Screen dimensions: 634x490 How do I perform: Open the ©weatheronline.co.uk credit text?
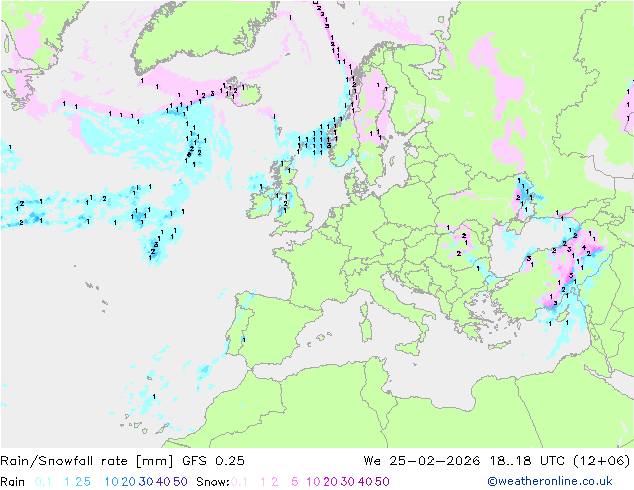pyautogui.click(x=550, y=482)
